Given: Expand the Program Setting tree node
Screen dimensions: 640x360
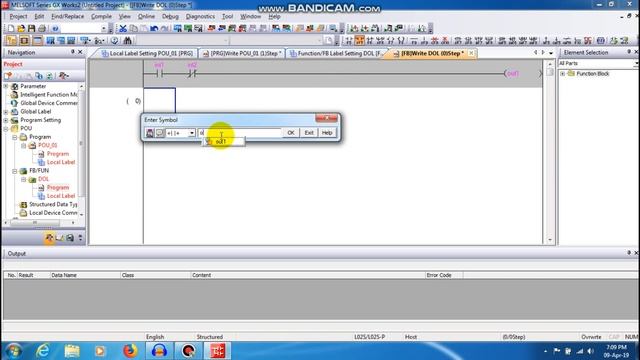Looking at the screenshot, I should pos(6,120).
